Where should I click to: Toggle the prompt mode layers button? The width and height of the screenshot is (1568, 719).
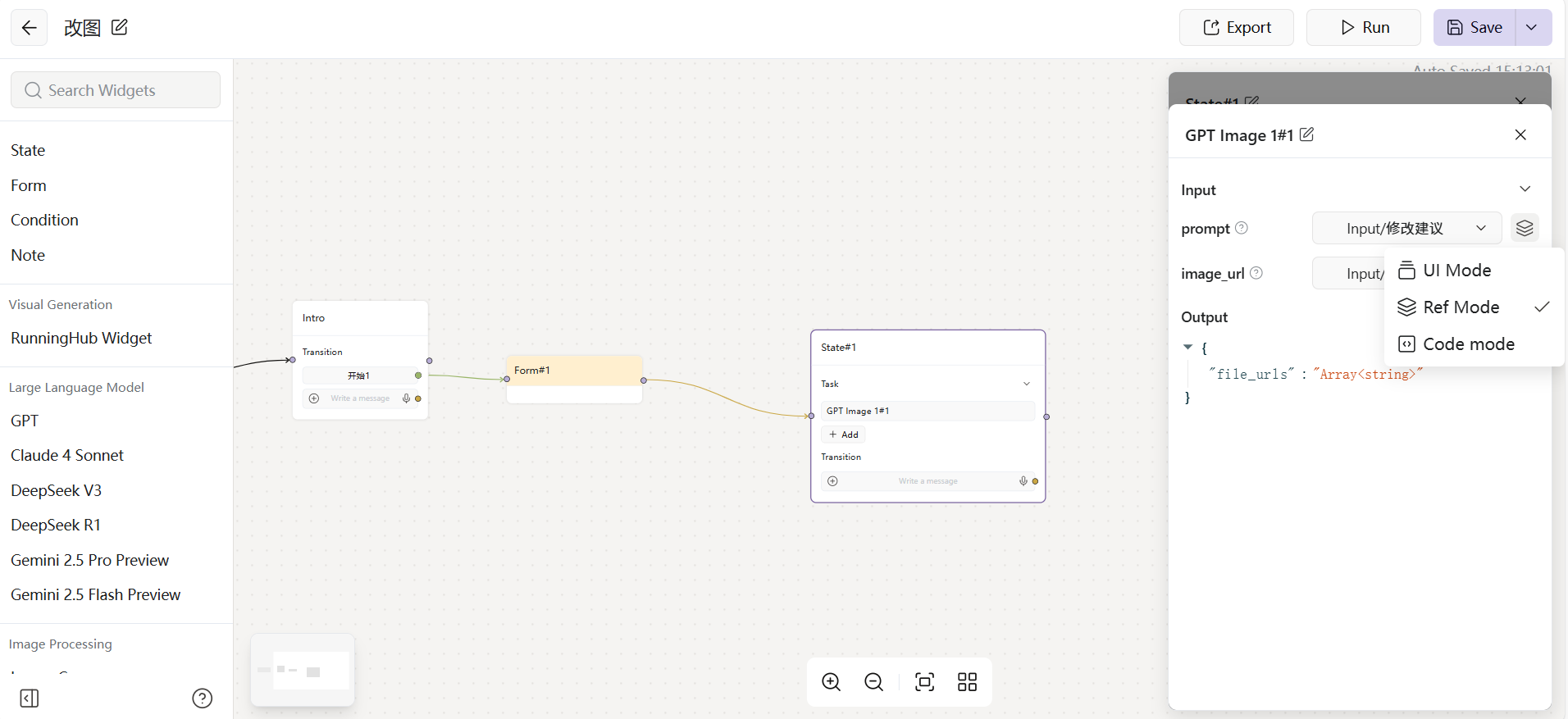coord(1524,228)
